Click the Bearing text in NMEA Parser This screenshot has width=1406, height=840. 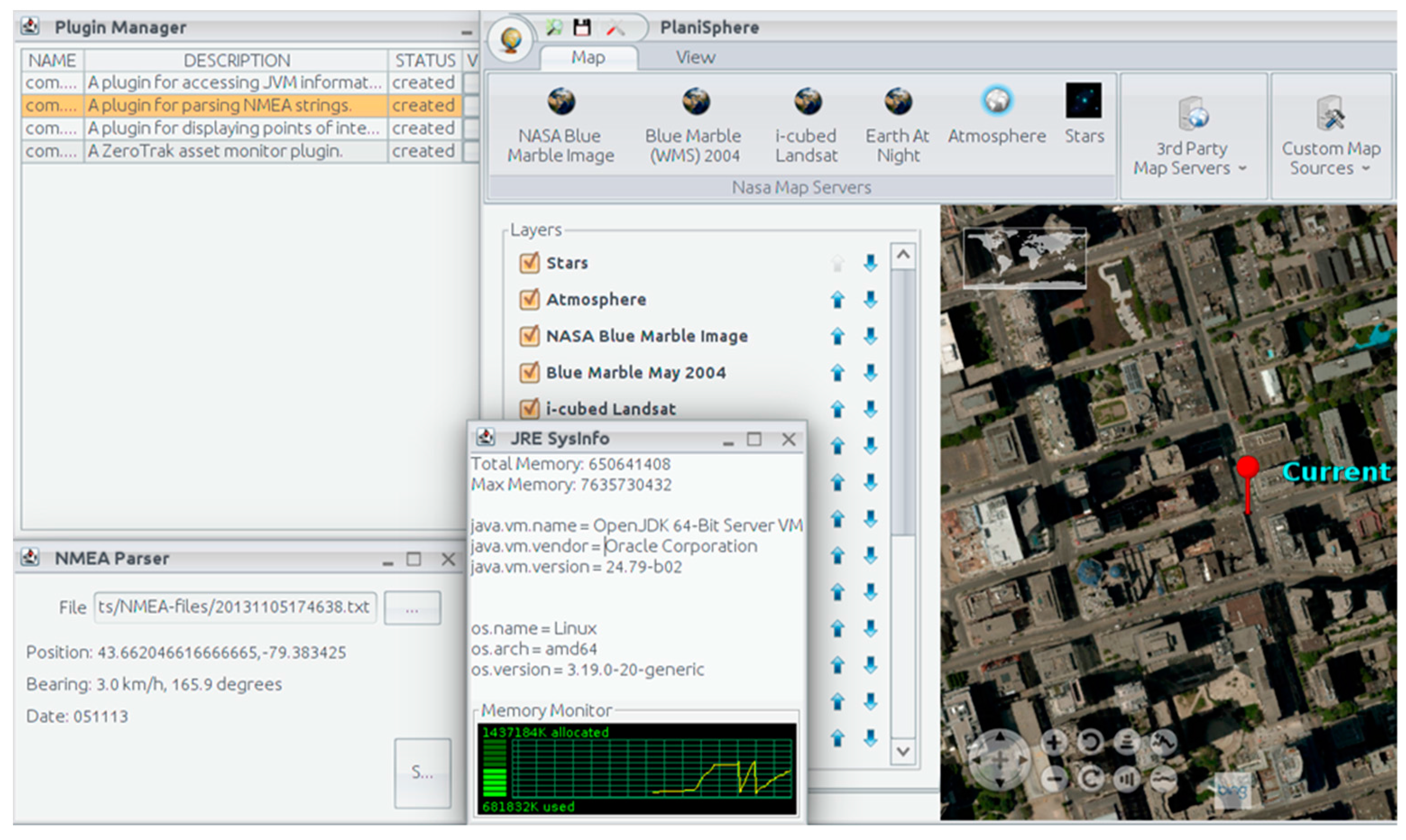(x=154, y=684)
